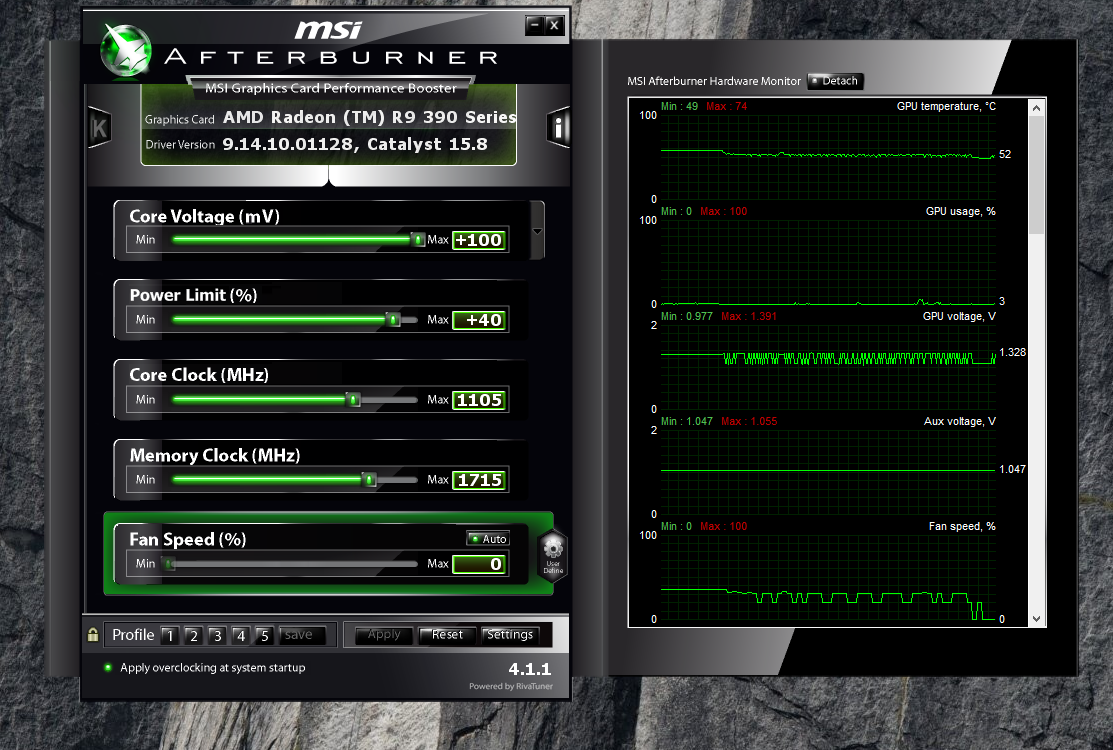Click the Power Limit +40 value field
This screenshot has width=1113, height=750.
coord(480,320)
